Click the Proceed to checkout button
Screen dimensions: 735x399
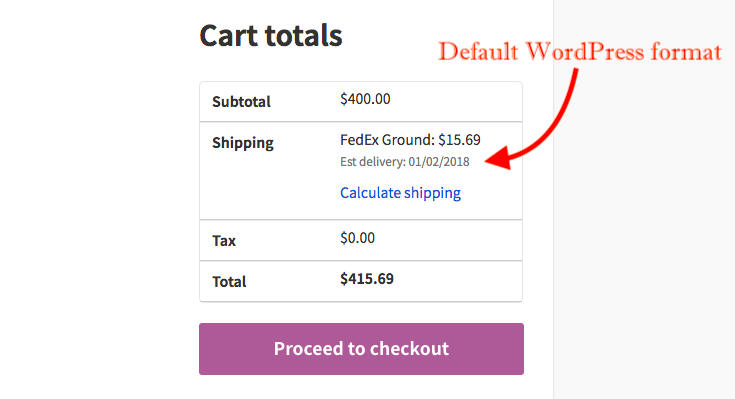click(361, 349)
